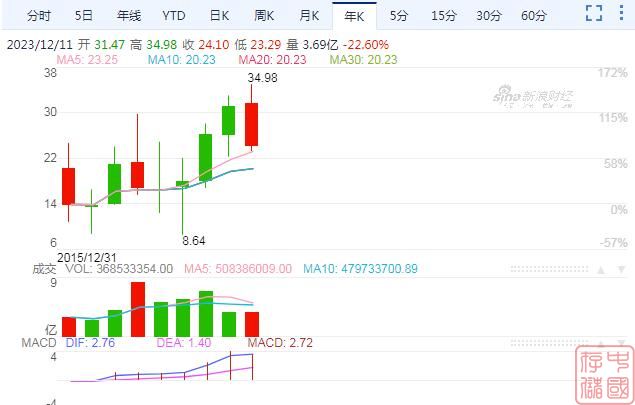The image size is (635, 405).
Task: Click the fullscreen expand icon
Action: [594, 15]
